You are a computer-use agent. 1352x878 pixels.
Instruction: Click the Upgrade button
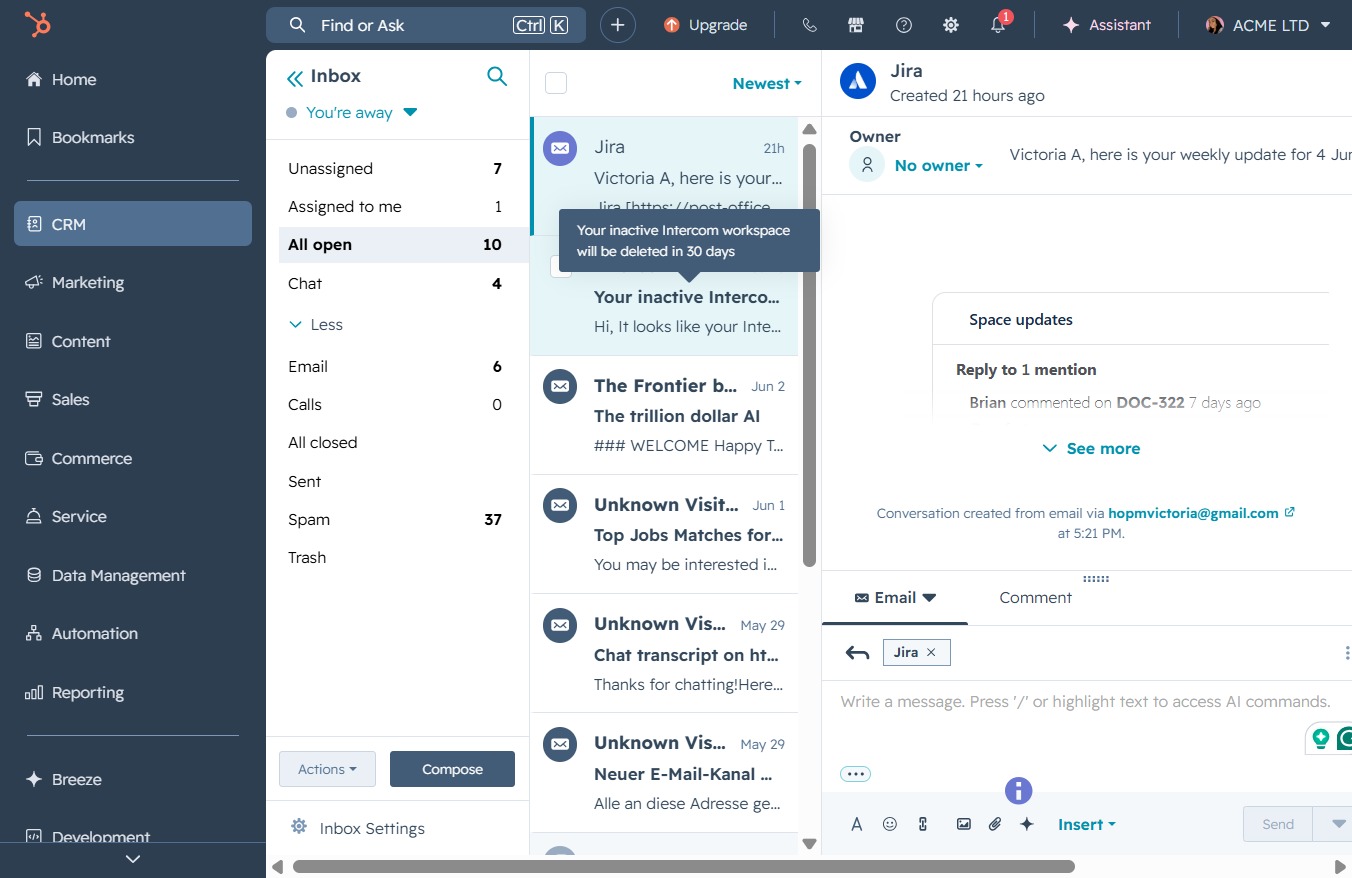(x=706, y=25)
